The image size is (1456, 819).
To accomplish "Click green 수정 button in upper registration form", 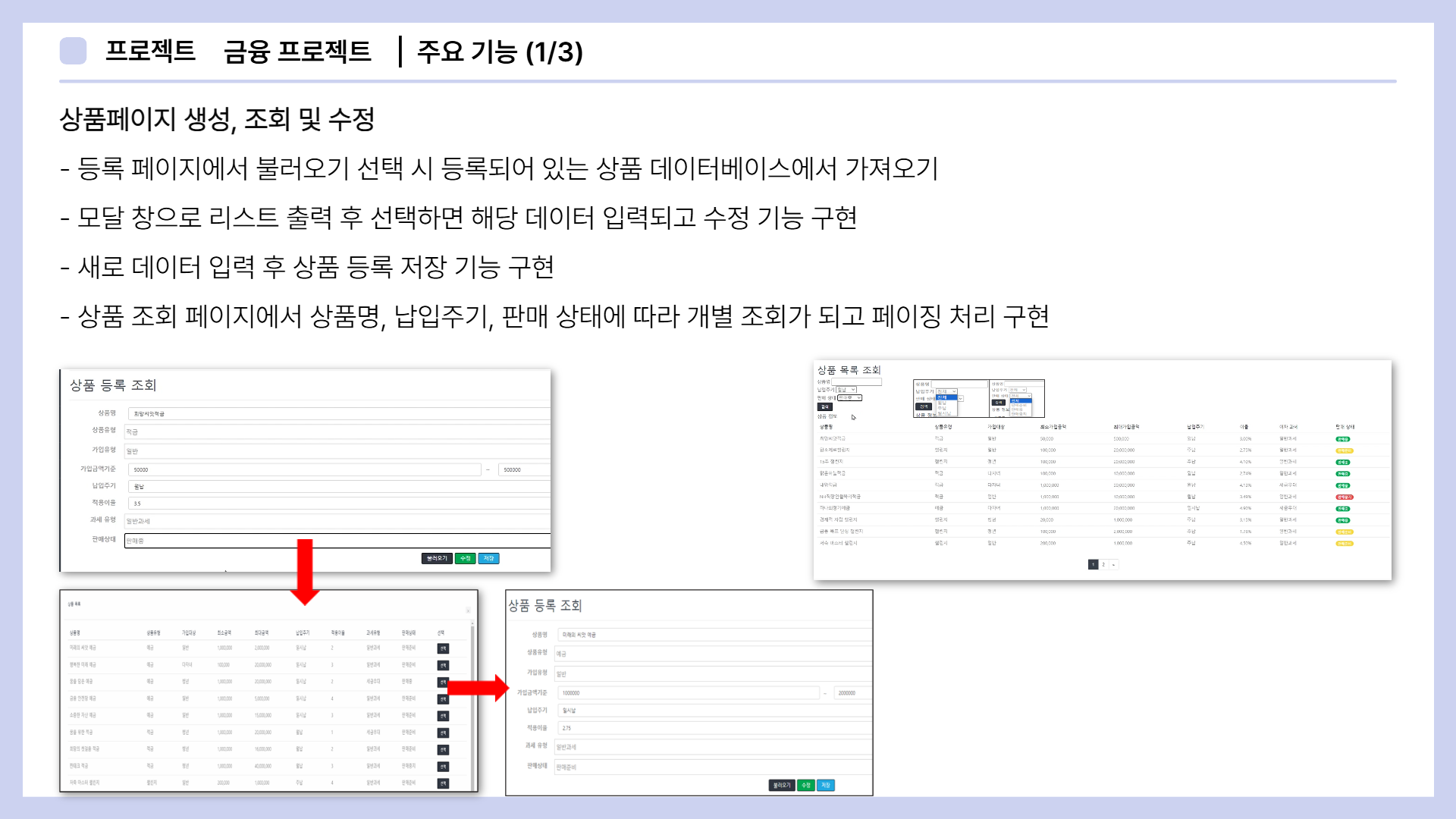I will pyautogui.click(x=466, y=558).
